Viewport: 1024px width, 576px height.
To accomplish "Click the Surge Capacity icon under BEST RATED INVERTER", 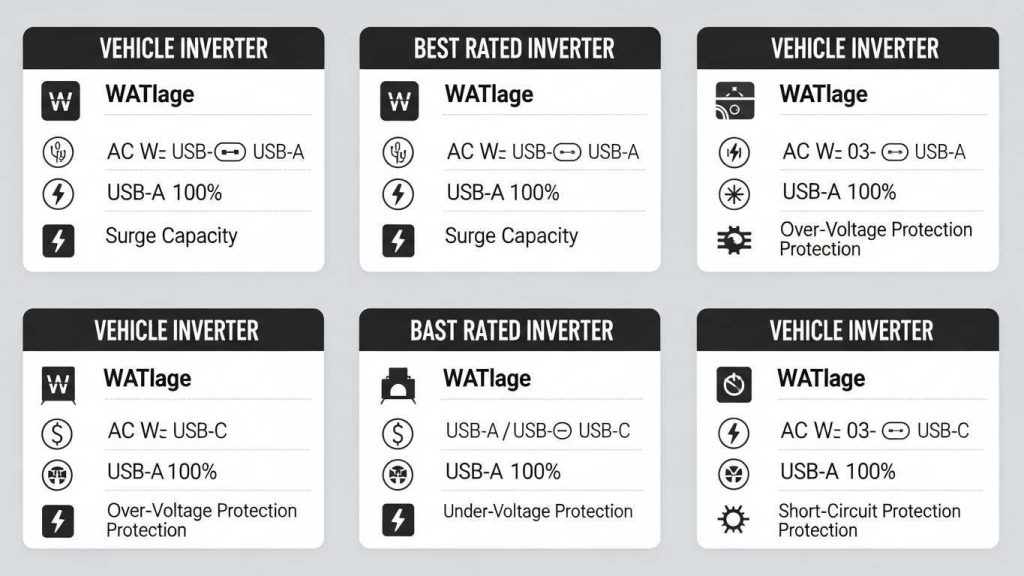I will 398,240.
